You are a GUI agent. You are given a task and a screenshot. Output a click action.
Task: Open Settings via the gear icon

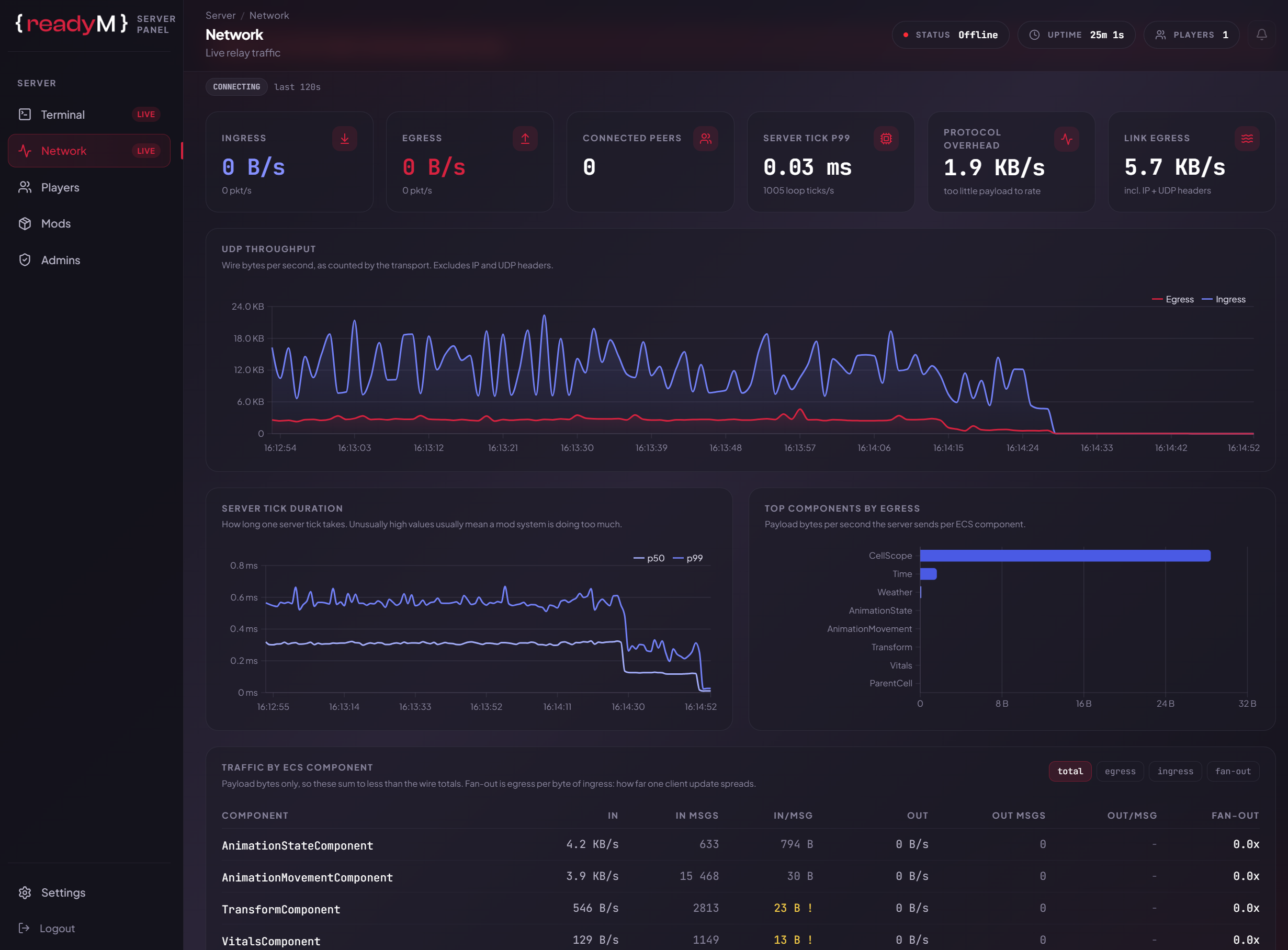coord(25,892)
